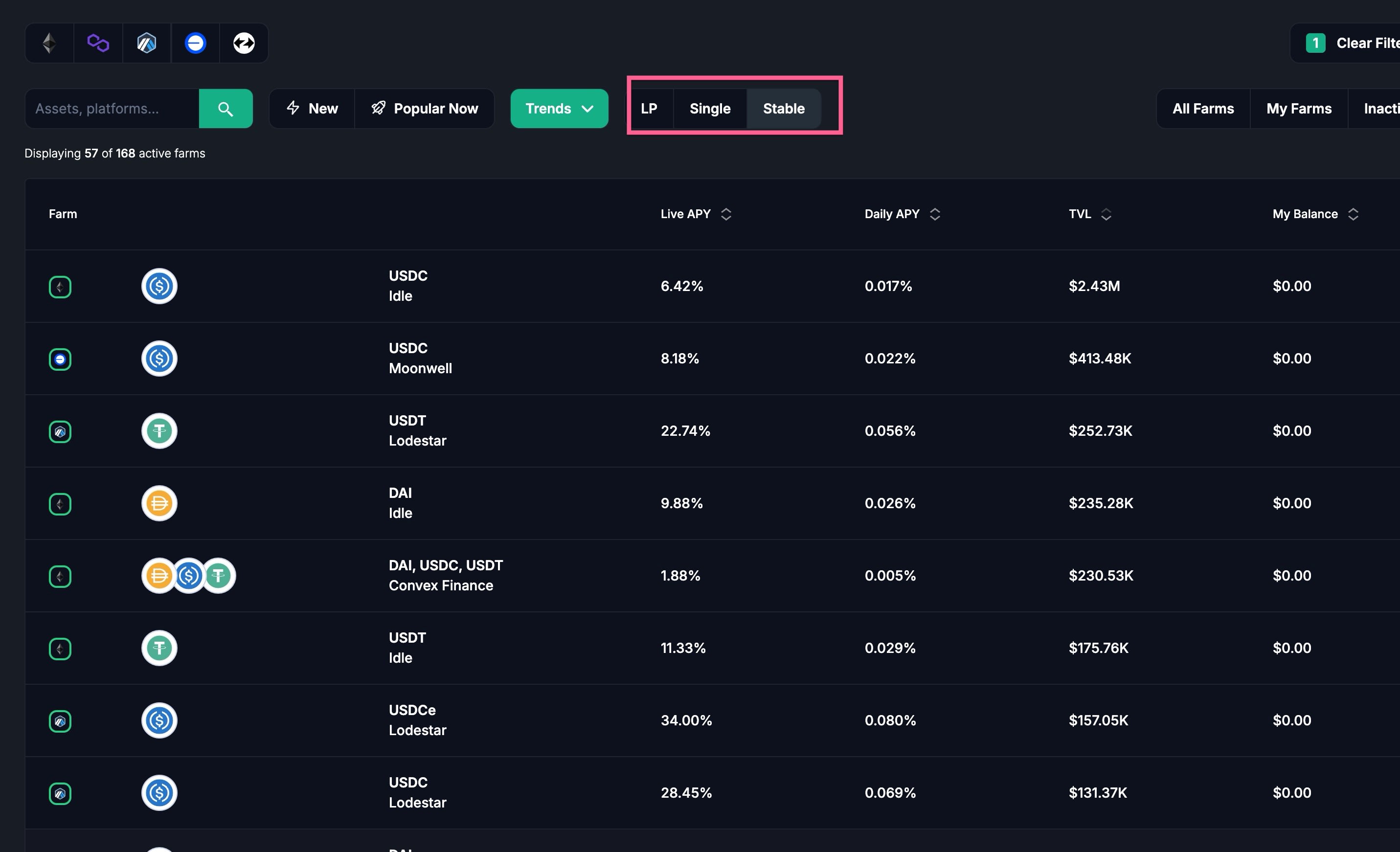Screen dimensions: 1400x852
Task: Filter by Arbitrum network icon
Action: coord(147,43)
